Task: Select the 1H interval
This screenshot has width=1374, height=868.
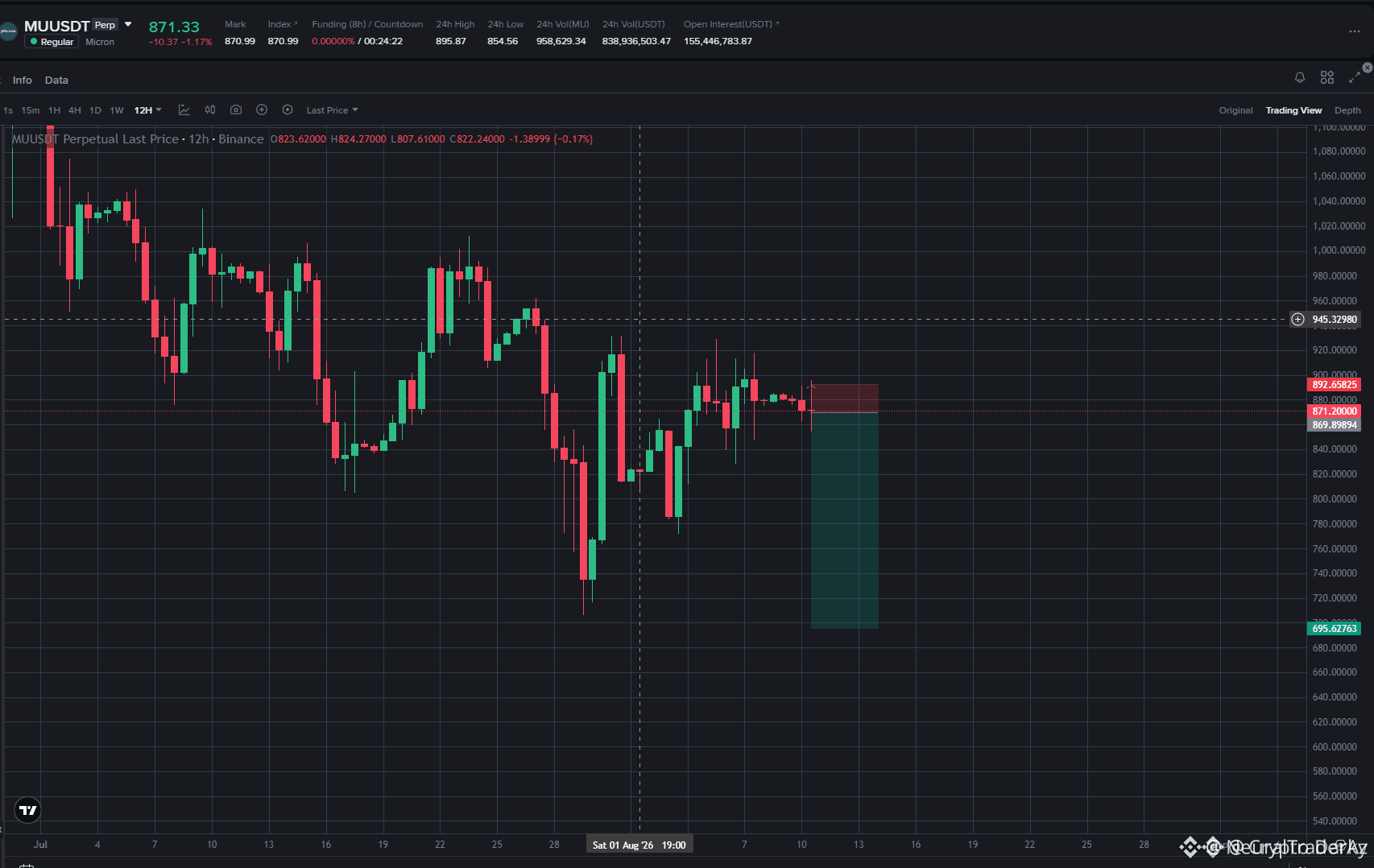Action: (x=54, y=110)
